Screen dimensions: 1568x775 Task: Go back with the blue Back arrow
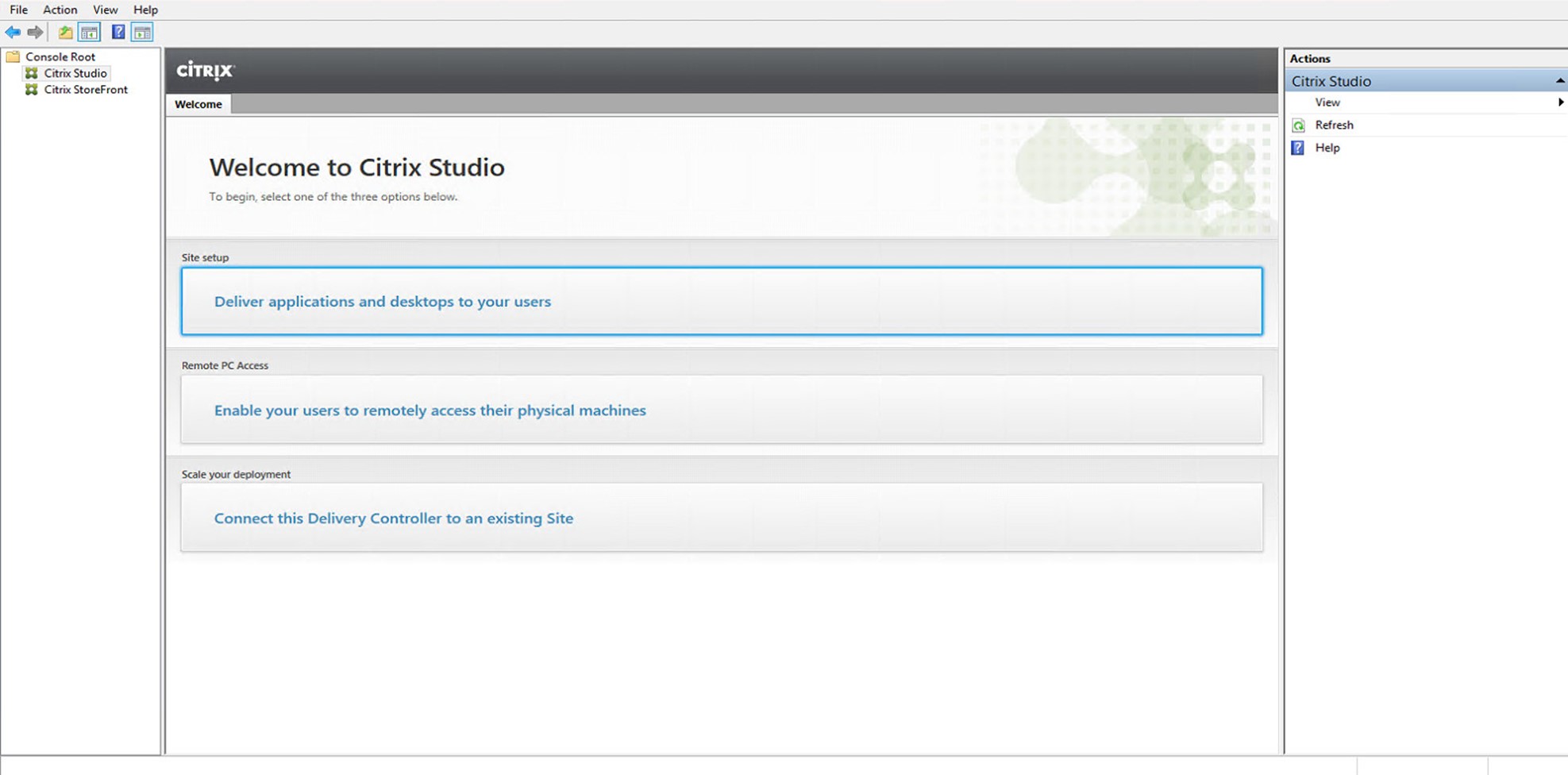point(13,33)
